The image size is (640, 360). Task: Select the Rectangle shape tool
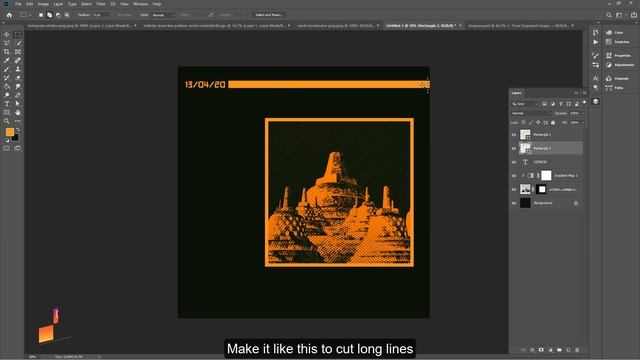click(7, 112)
